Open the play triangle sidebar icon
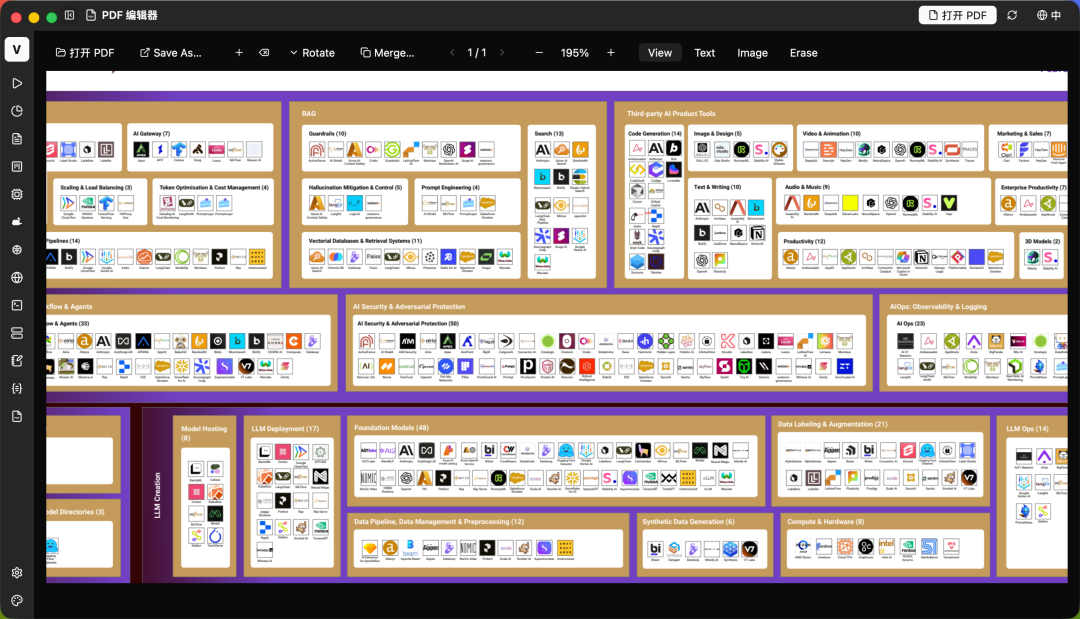1080x619 pixels. point(17,83)
